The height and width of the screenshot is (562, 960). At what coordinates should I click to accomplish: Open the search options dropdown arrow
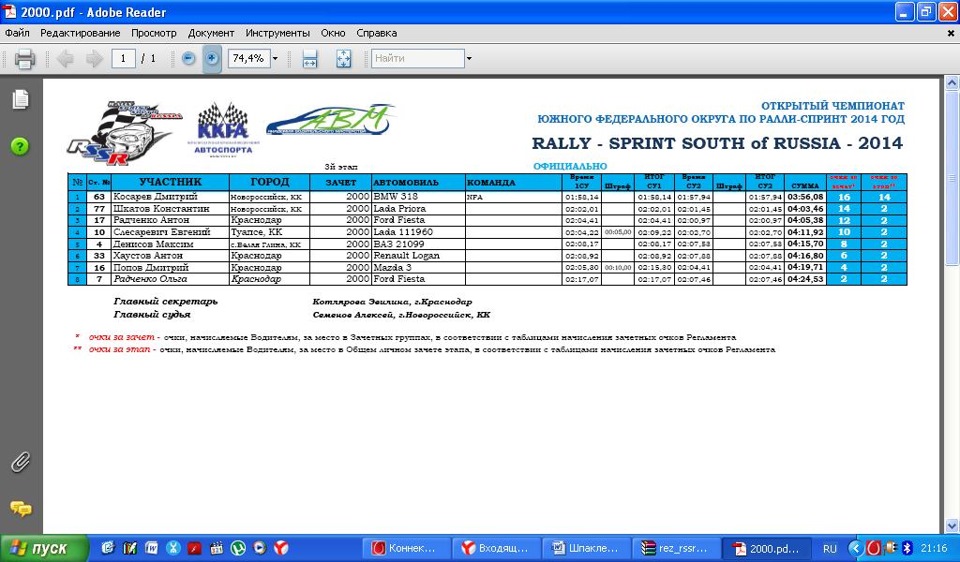(x=469, y=59)
